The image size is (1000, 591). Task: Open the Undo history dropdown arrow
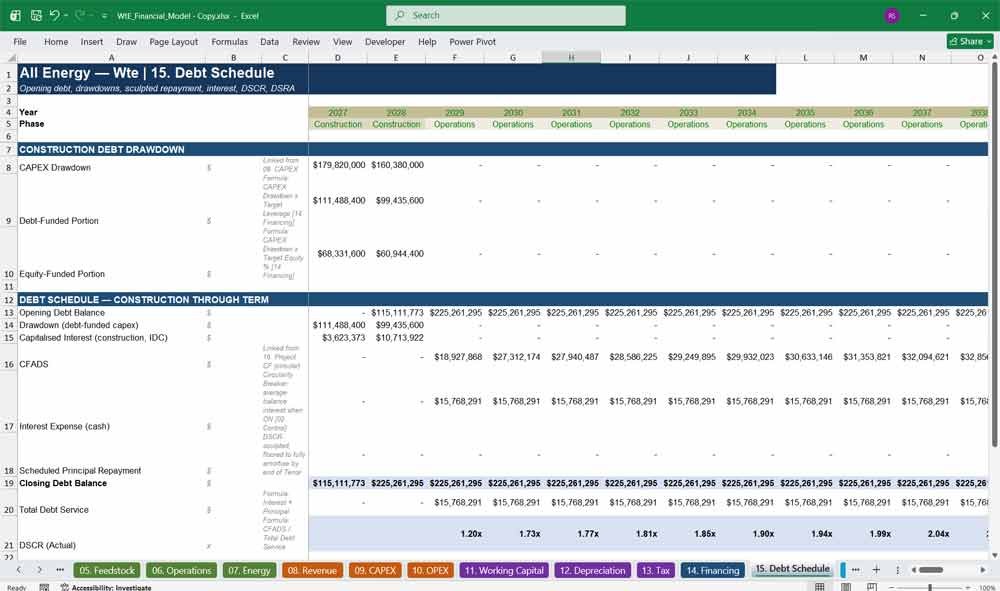[x=66, y=15]
